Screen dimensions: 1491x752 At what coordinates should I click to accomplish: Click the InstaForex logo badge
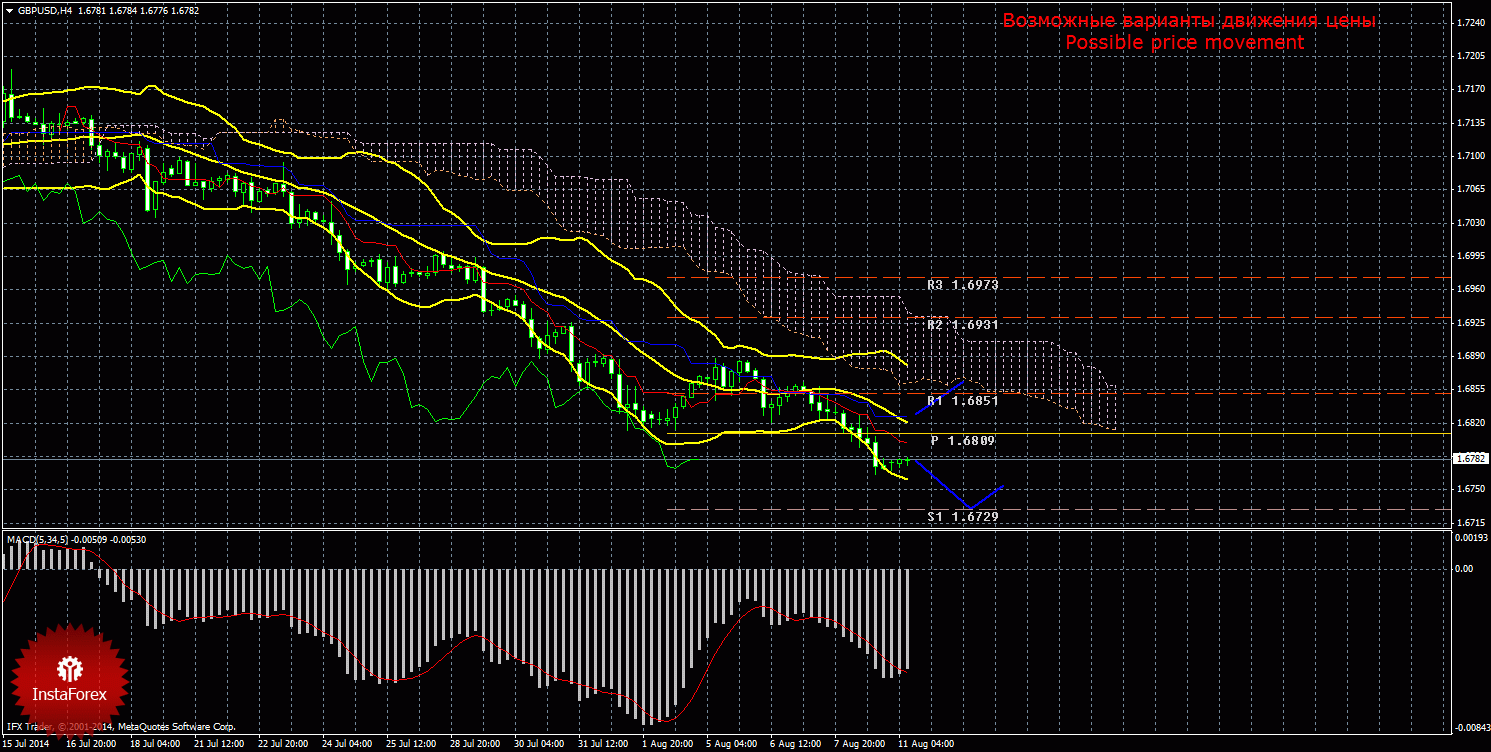[x=69, y=680]
